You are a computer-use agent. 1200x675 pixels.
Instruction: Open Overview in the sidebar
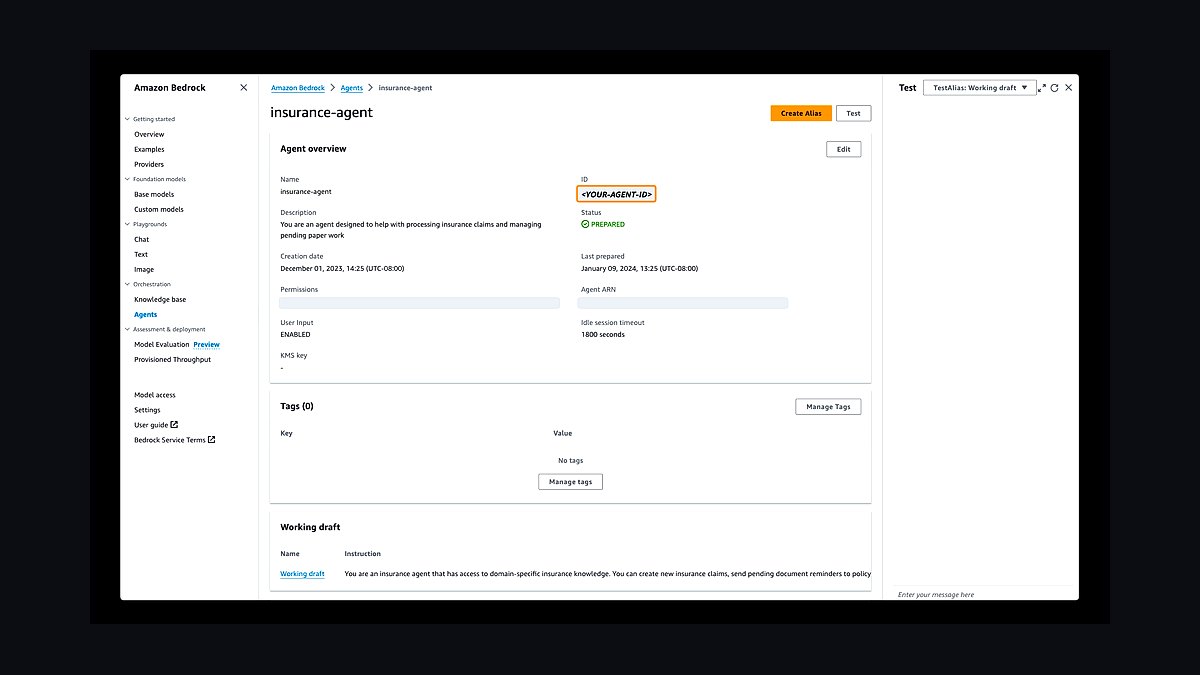(149, 134)
